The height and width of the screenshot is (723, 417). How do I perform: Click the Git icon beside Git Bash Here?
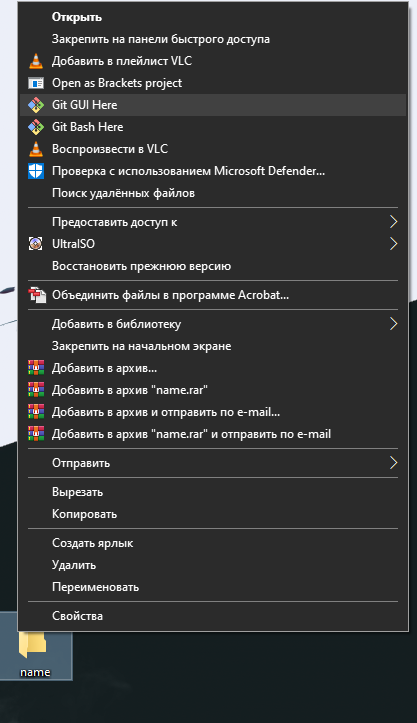click(36, 127)
